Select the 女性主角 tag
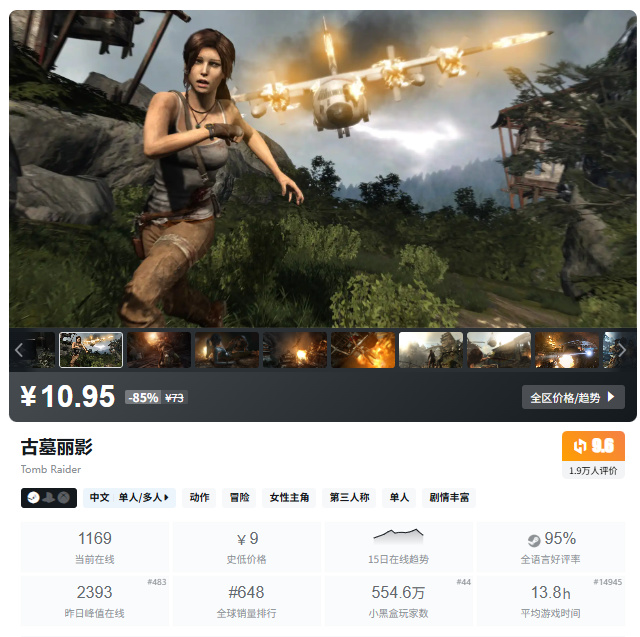The height and width of the screenshot is (637, 640). [x=289, y=497]
